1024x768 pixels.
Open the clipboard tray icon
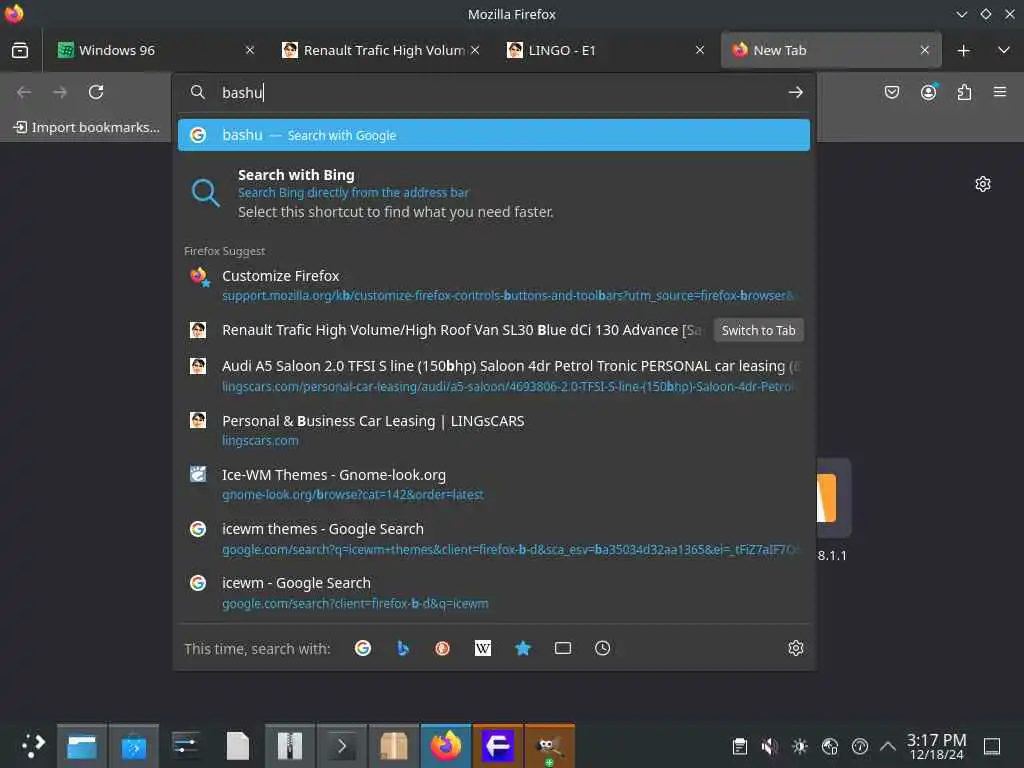(739, 746)
